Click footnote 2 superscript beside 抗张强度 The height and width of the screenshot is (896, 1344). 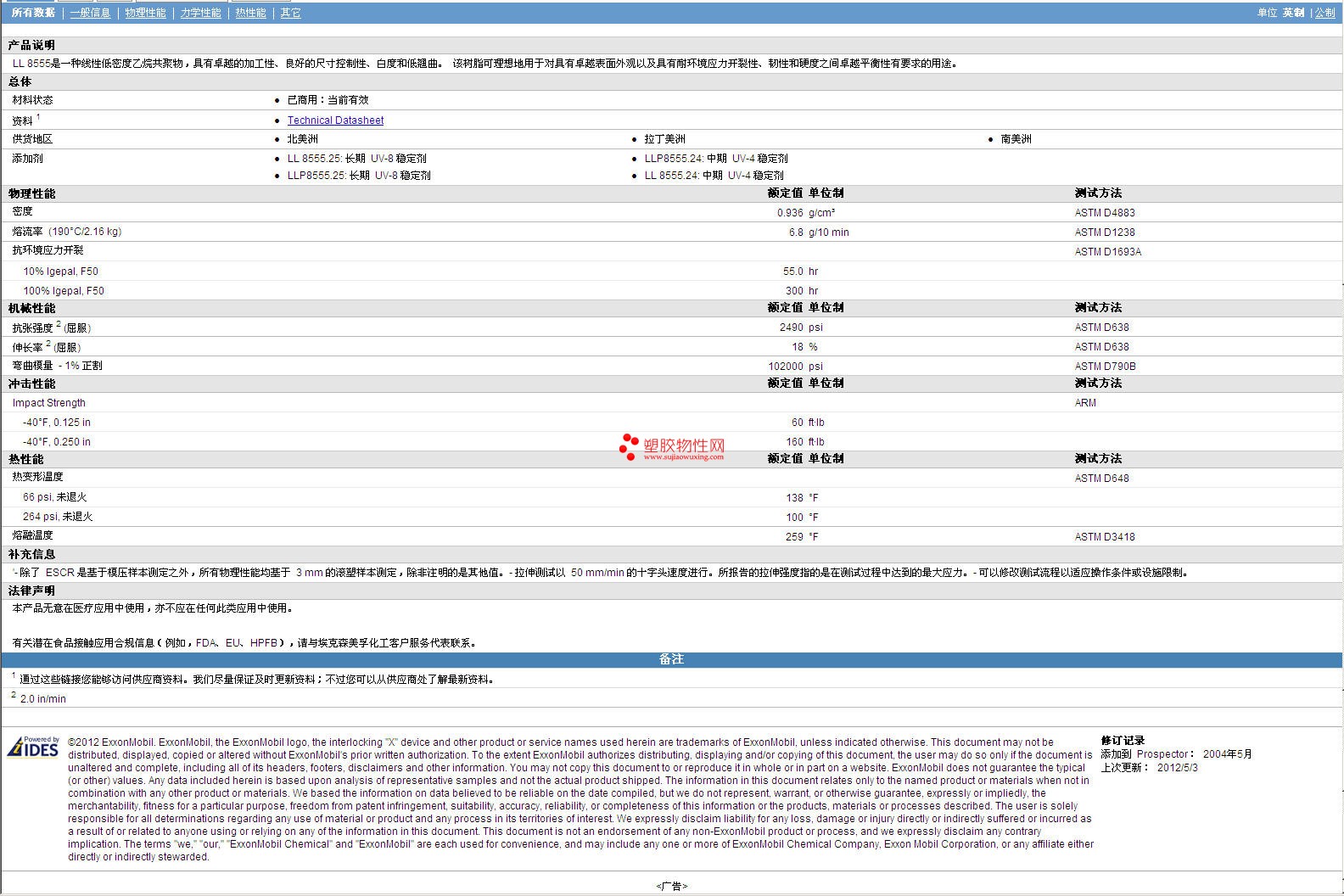(x=59, y=324)
